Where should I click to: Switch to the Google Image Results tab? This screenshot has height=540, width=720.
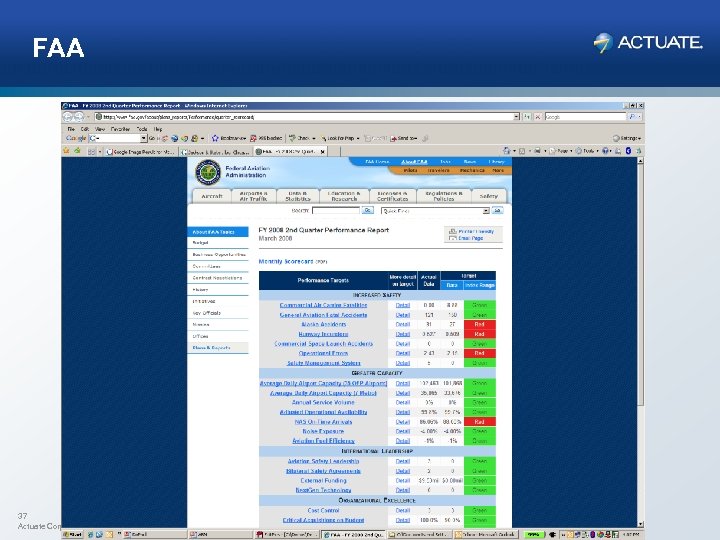point(141,152)
